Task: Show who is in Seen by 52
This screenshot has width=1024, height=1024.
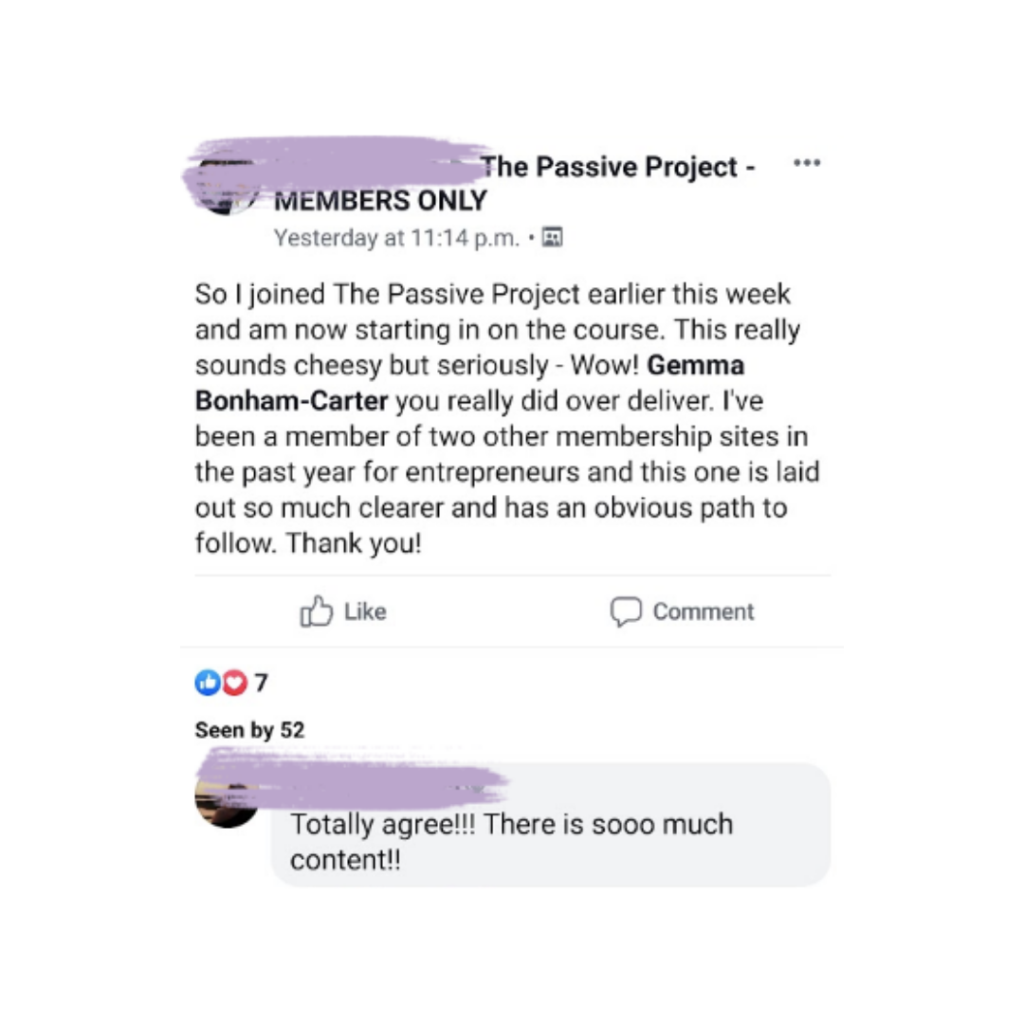Action: [x=249, y=729]
